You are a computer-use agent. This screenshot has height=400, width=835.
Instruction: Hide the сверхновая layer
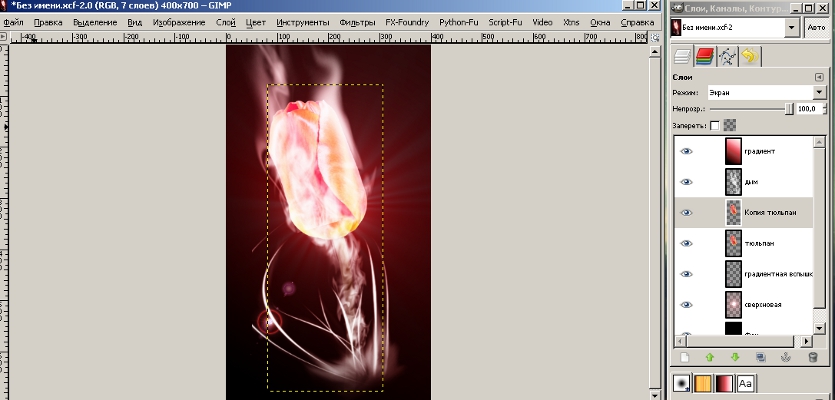click(686, 305)
